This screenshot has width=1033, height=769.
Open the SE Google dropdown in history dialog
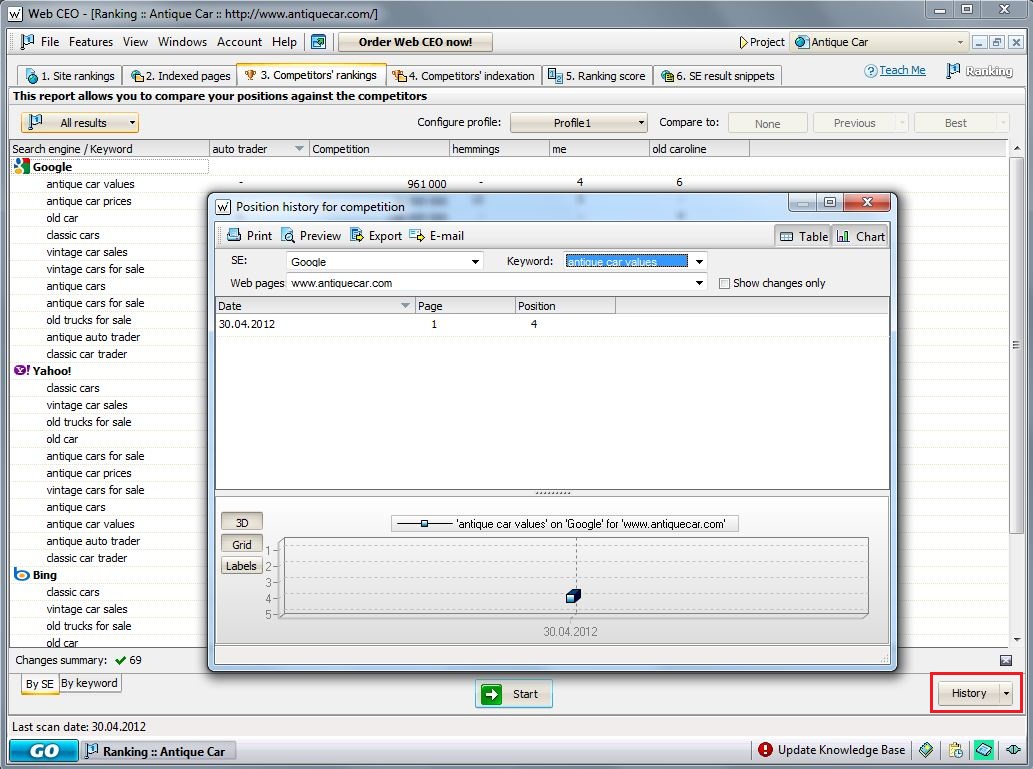[384, 262]
